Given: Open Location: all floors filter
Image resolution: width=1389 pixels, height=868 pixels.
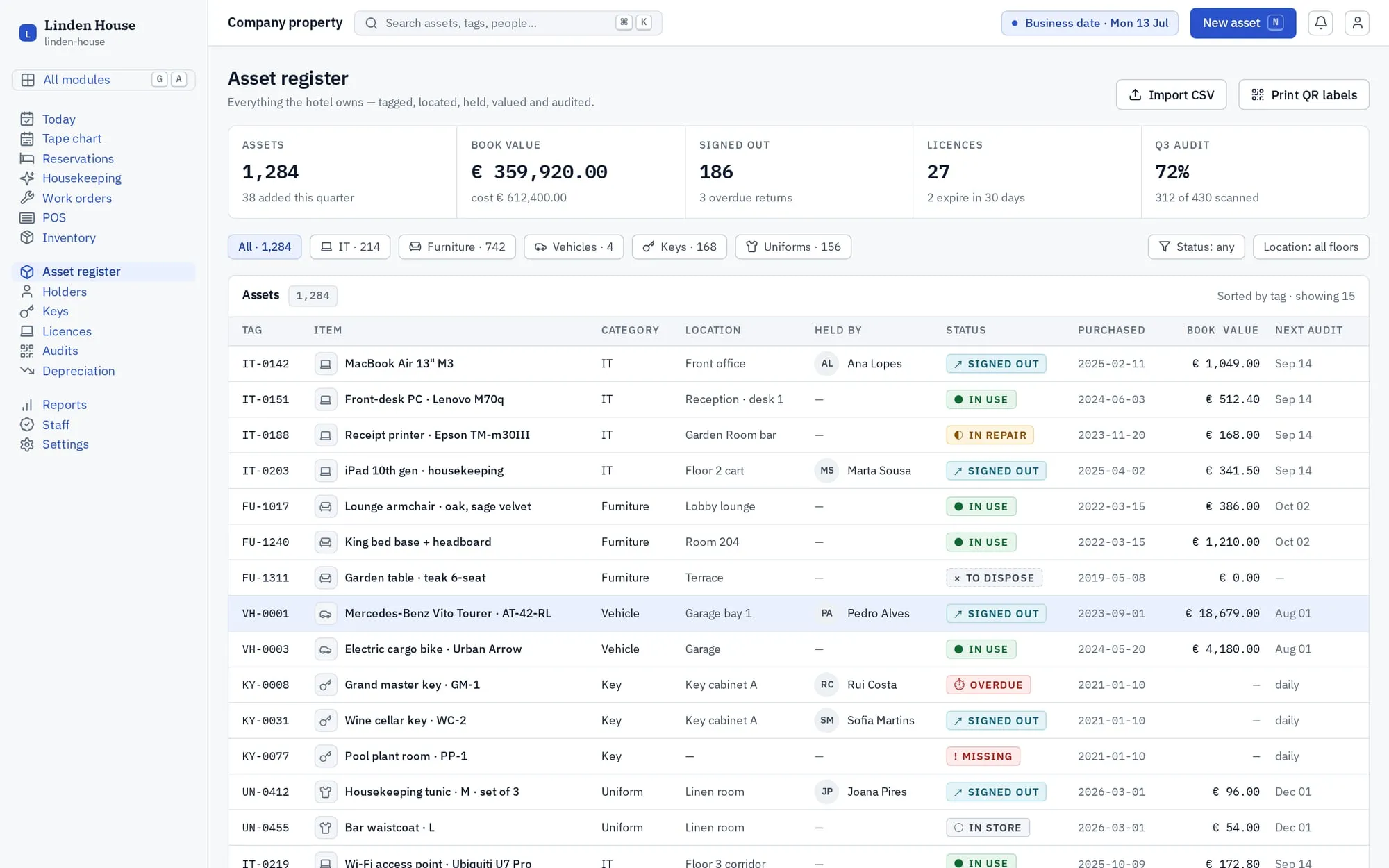Looking at the screenshot, I should coord(1311,247).
